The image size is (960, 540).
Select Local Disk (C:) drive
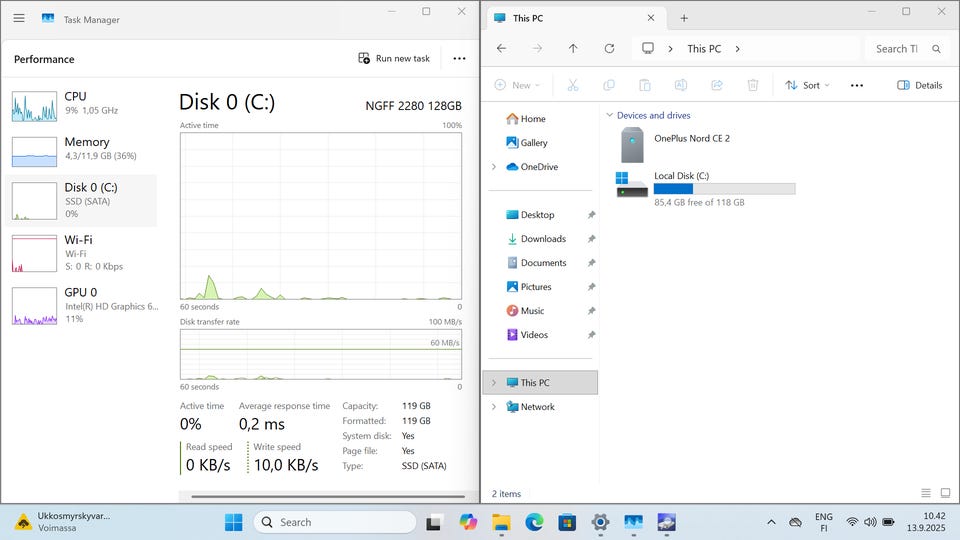pos(705,189)
